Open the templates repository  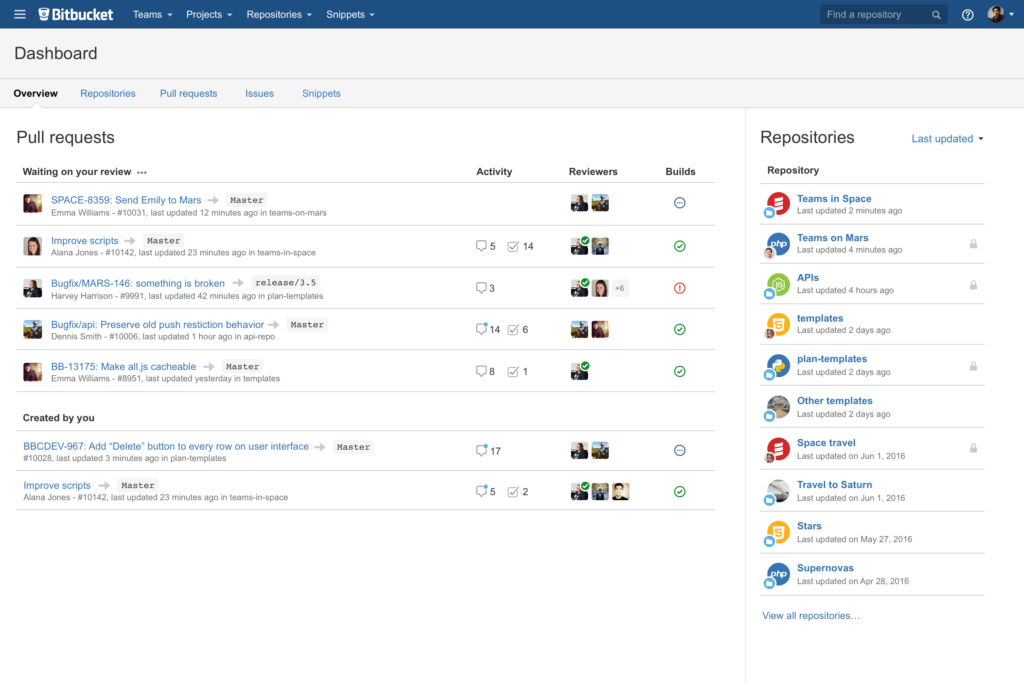[x=820, y=318]
